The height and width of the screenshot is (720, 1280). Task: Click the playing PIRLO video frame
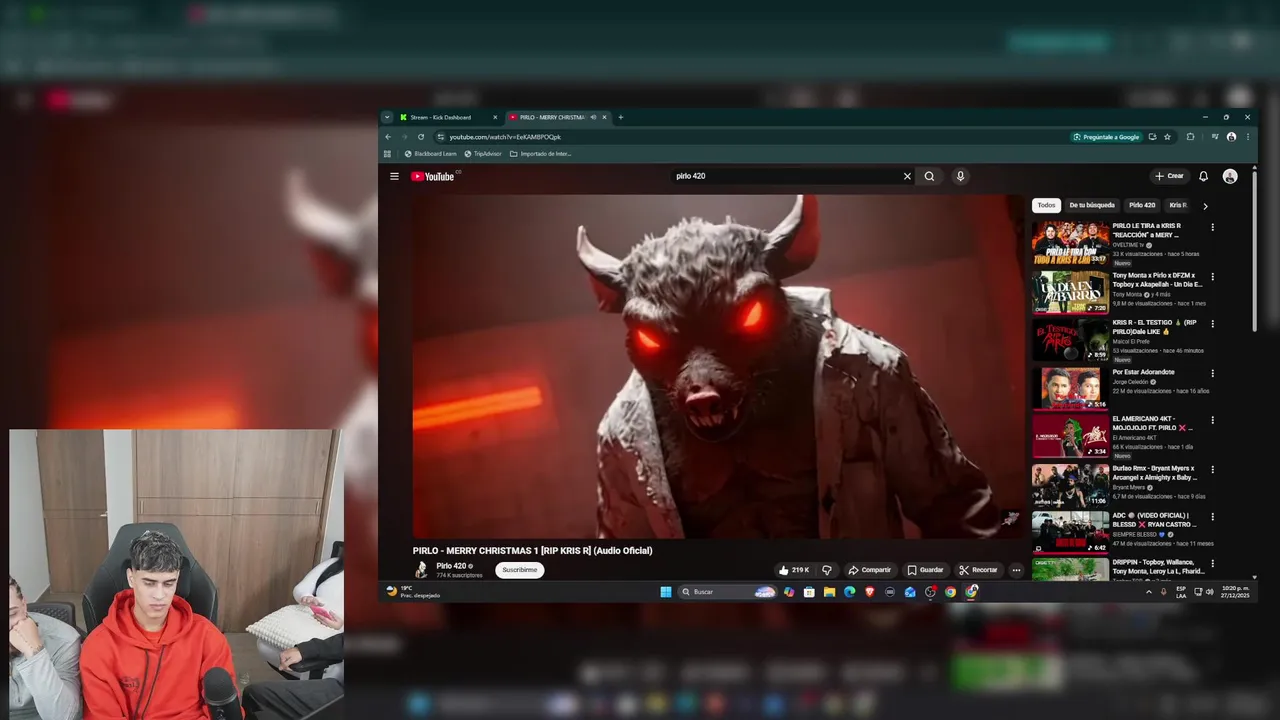(x=718, y=366)
